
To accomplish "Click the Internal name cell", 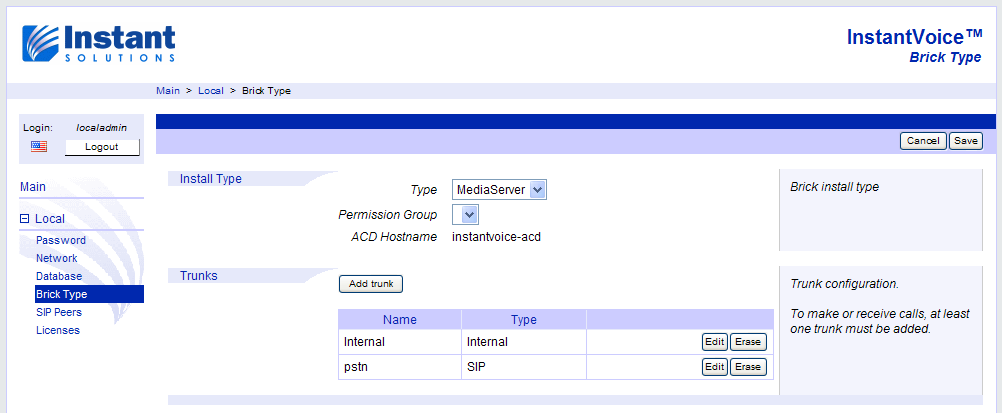I will coord(399,342).
